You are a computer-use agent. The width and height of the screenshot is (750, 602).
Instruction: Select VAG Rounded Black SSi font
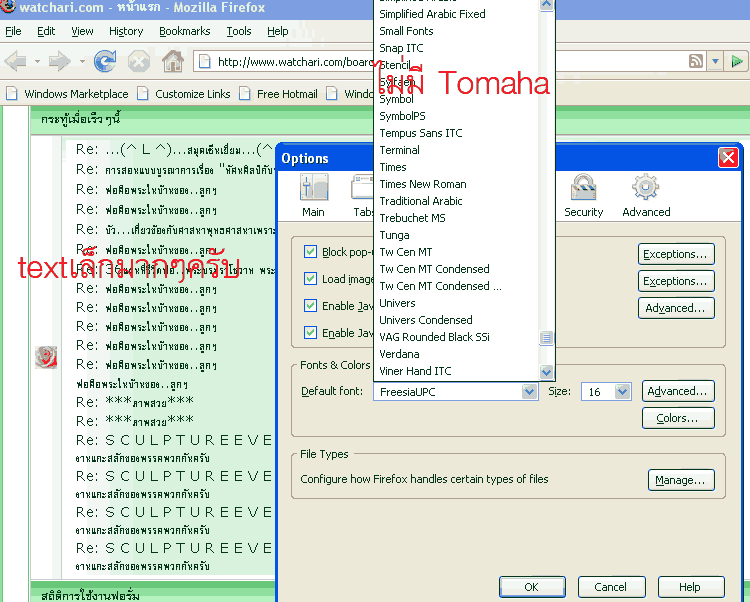434,337
